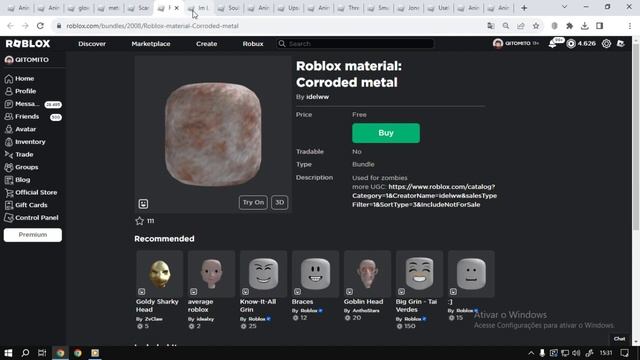Click the green Buy button

[386, 133]
